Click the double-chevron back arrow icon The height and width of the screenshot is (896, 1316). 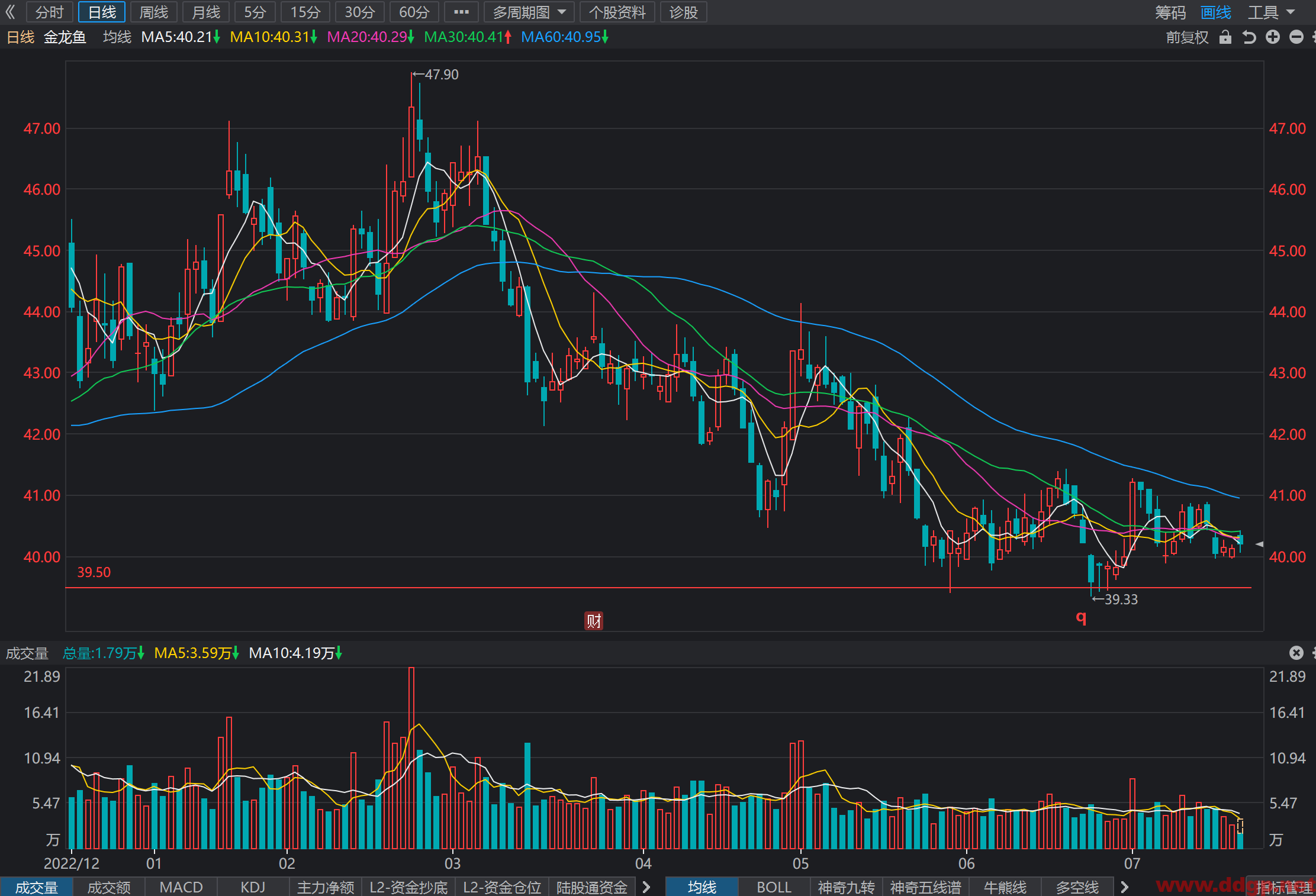(10, 12)
